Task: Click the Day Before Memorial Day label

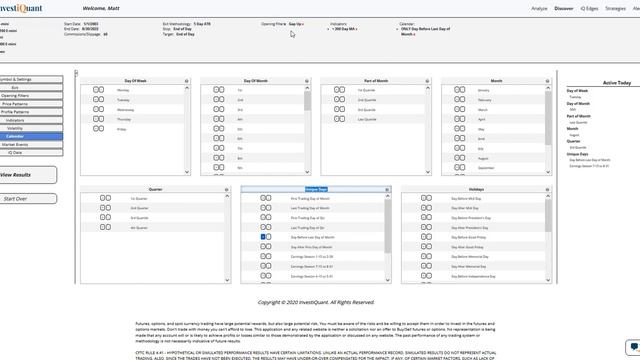Action: click(469, 257)
